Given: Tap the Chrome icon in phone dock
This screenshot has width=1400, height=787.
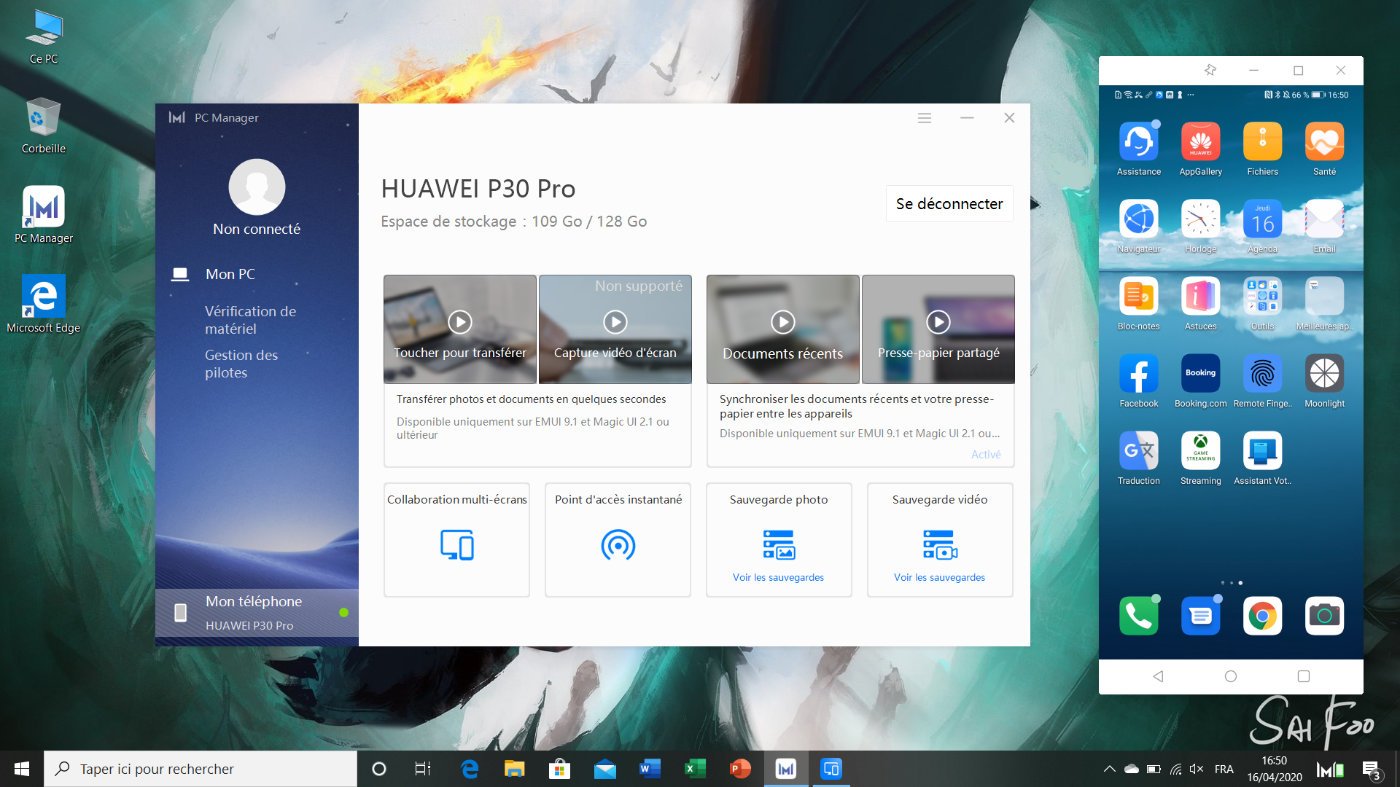Looking at the screenshot, I should 1262,616.
